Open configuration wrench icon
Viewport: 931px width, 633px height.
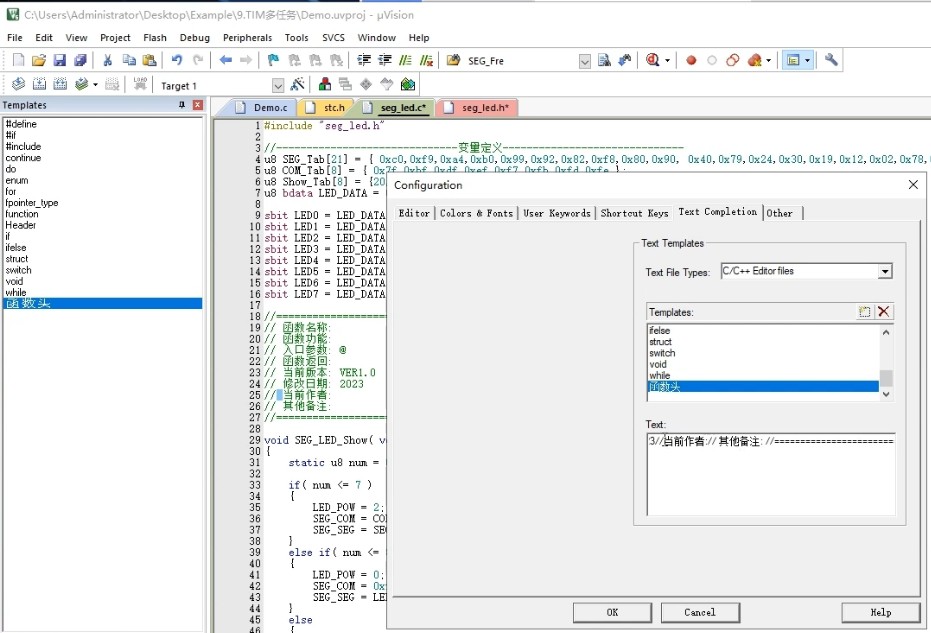831,60
